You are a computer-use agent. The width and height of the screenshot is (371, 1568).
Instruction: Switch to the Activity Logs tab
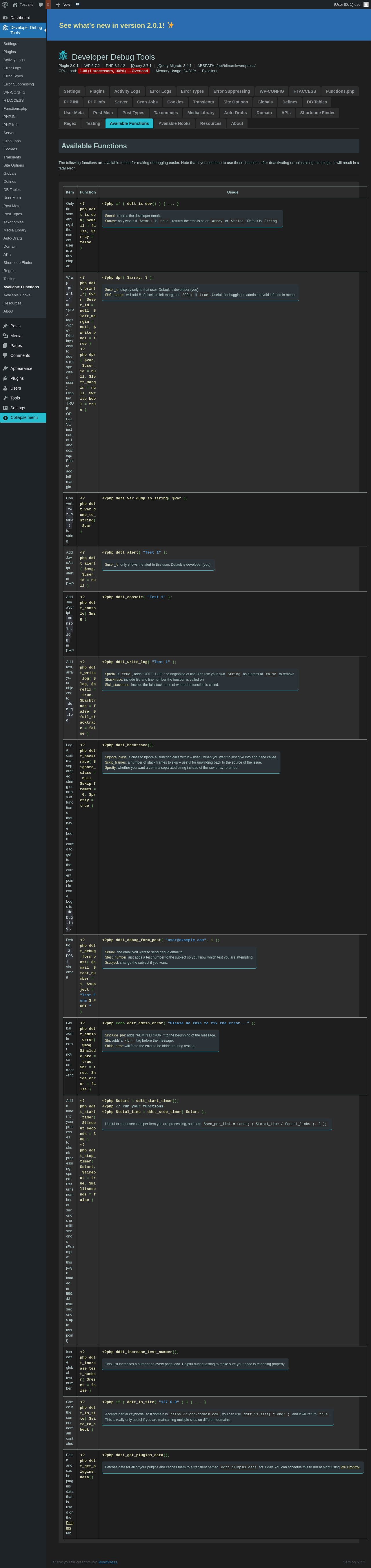[127, 91]
